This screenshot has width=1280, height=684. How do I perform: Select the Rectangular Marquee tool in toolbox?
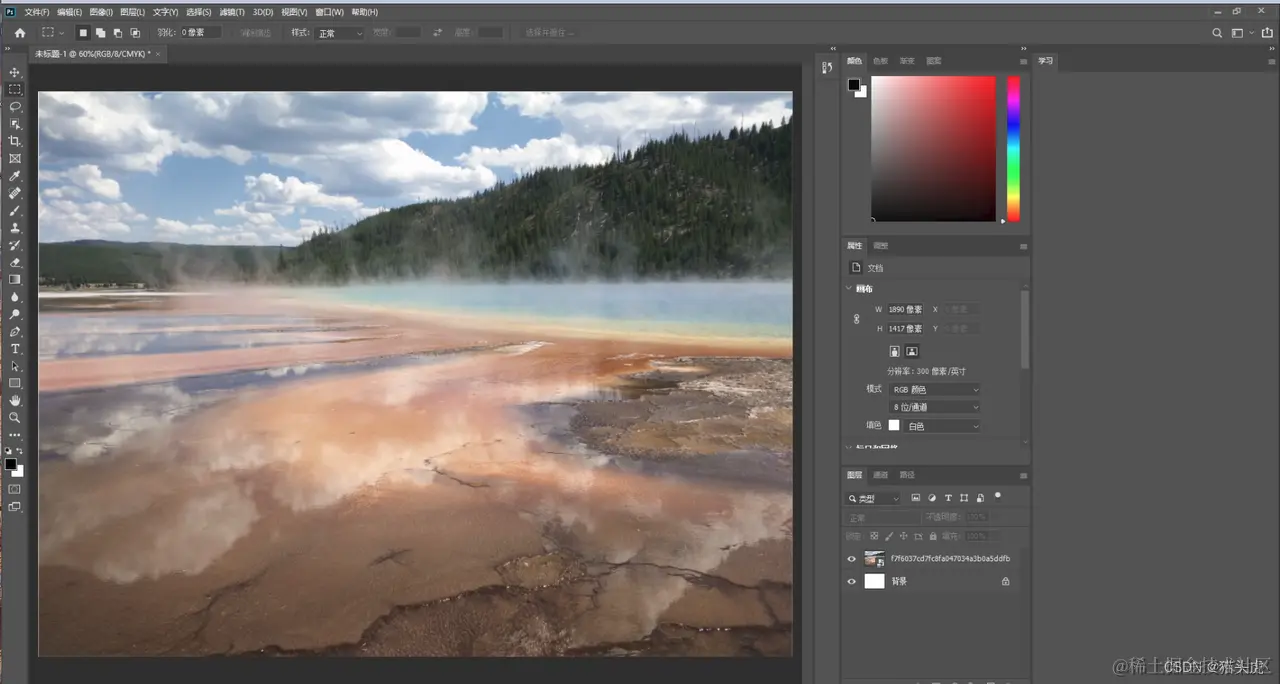(15, 89)
